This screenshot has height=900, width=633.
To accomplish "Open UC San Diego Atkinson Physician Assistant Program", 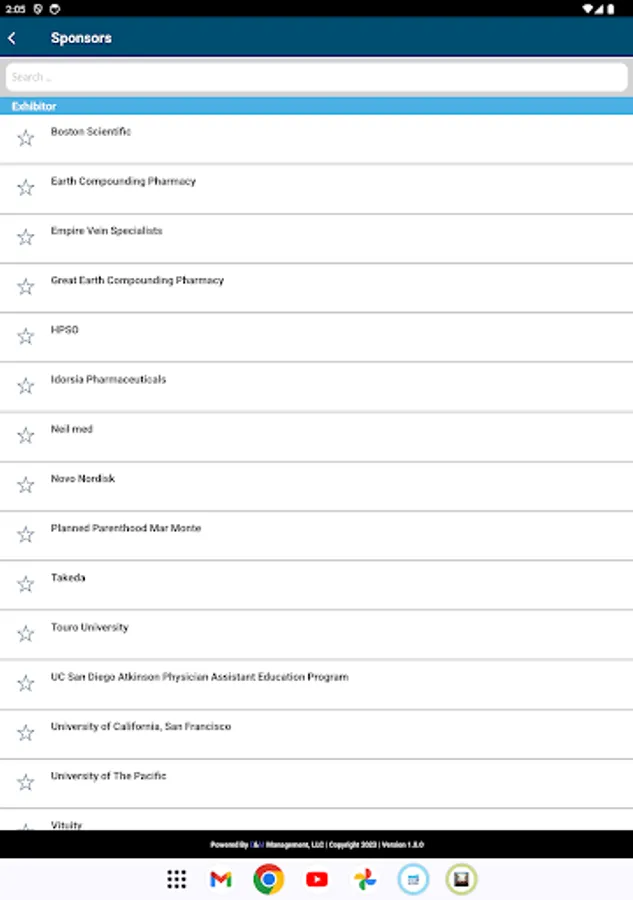I will [199, 678].
